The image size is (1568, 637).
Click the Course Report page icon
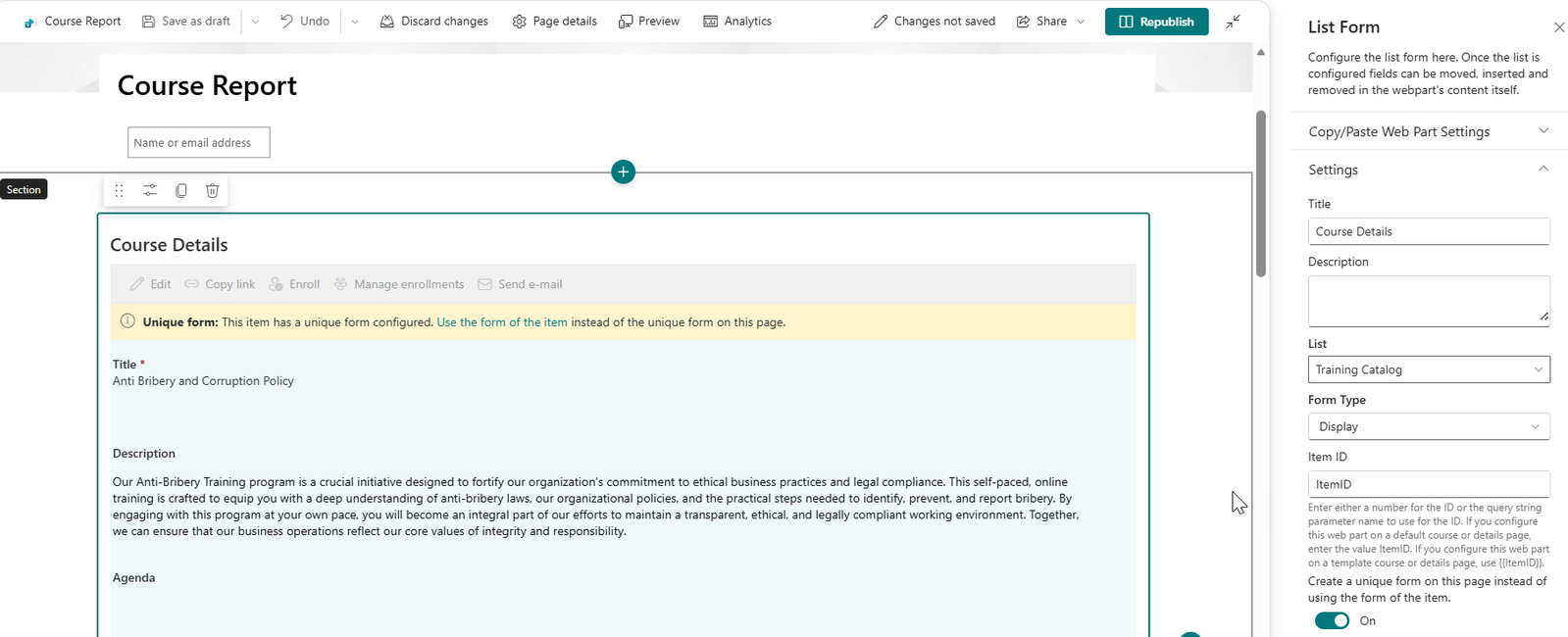tap(29, 22)
